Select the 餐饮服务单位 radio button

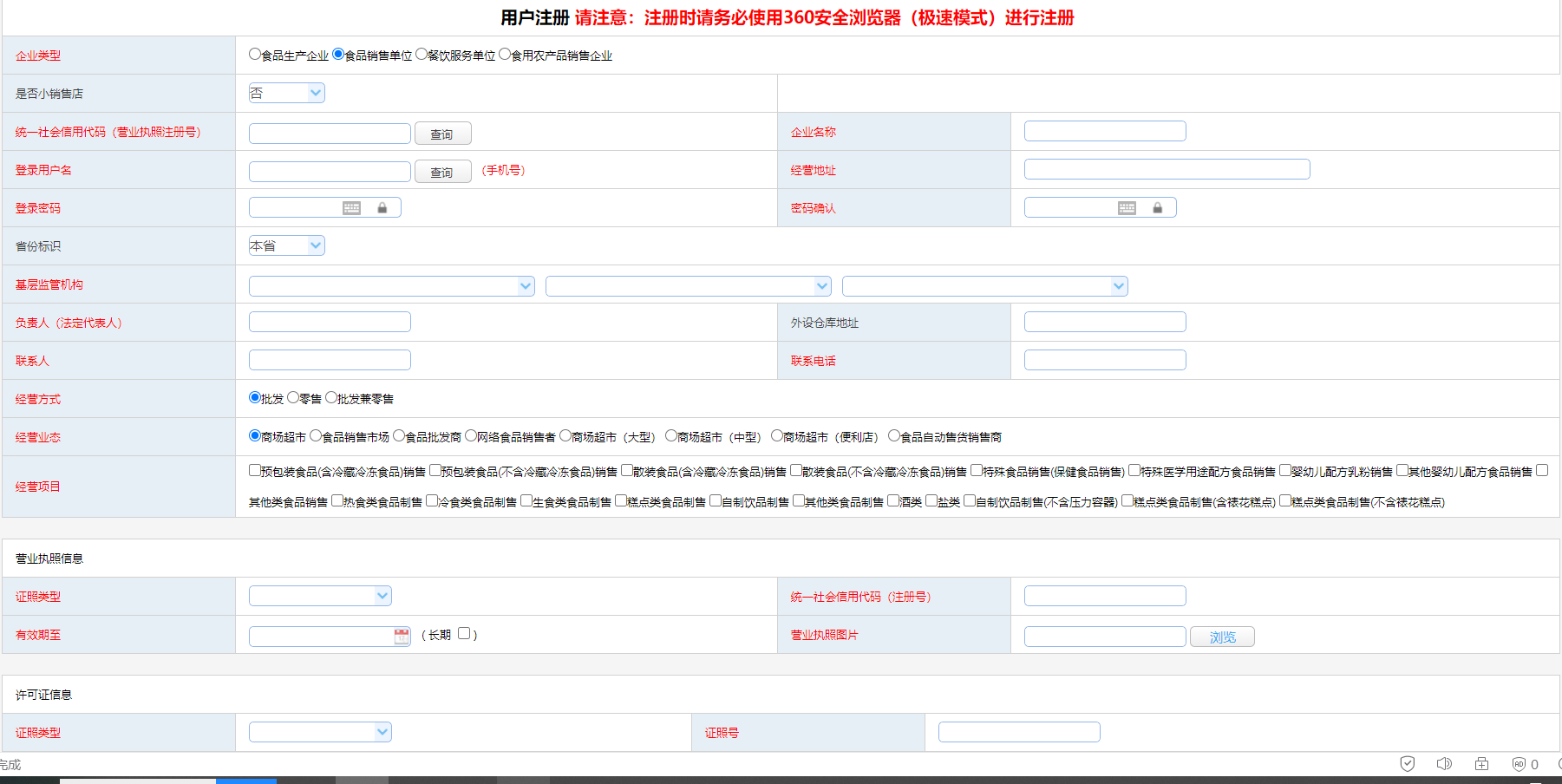[x=422, y=54]
